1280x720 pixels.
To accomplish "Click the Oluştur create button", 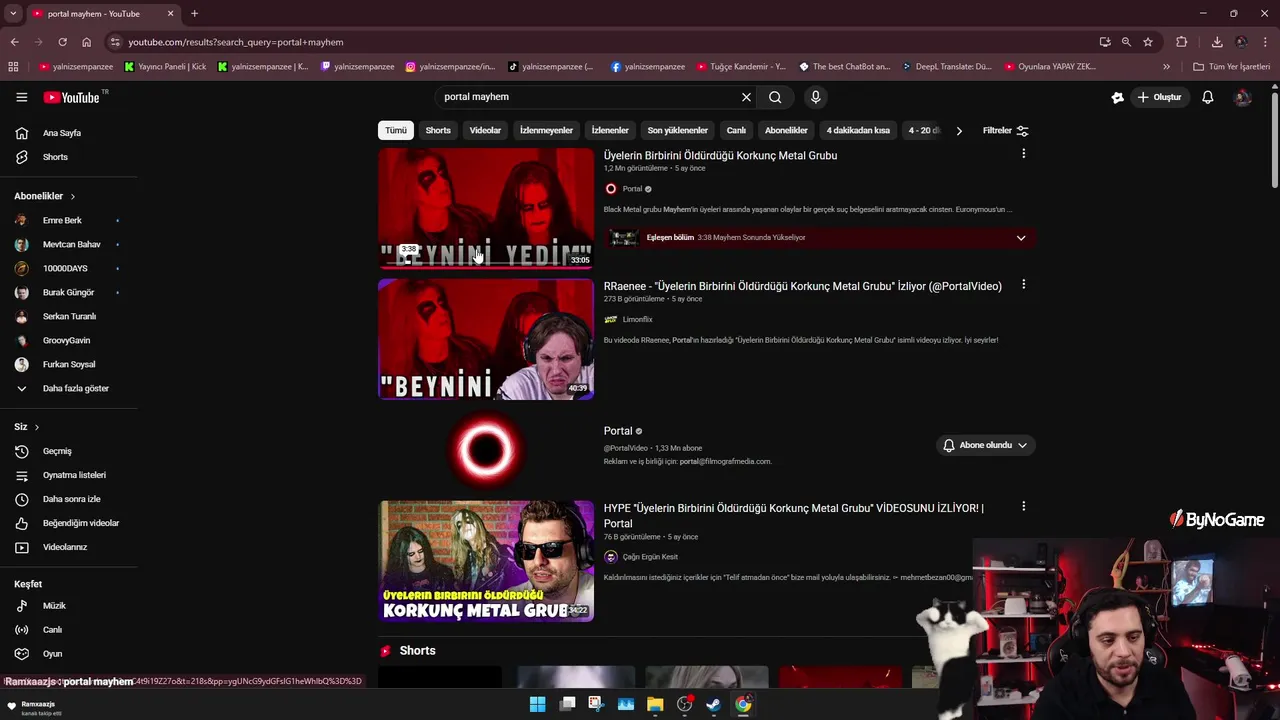I will (x=1159, y=97).
